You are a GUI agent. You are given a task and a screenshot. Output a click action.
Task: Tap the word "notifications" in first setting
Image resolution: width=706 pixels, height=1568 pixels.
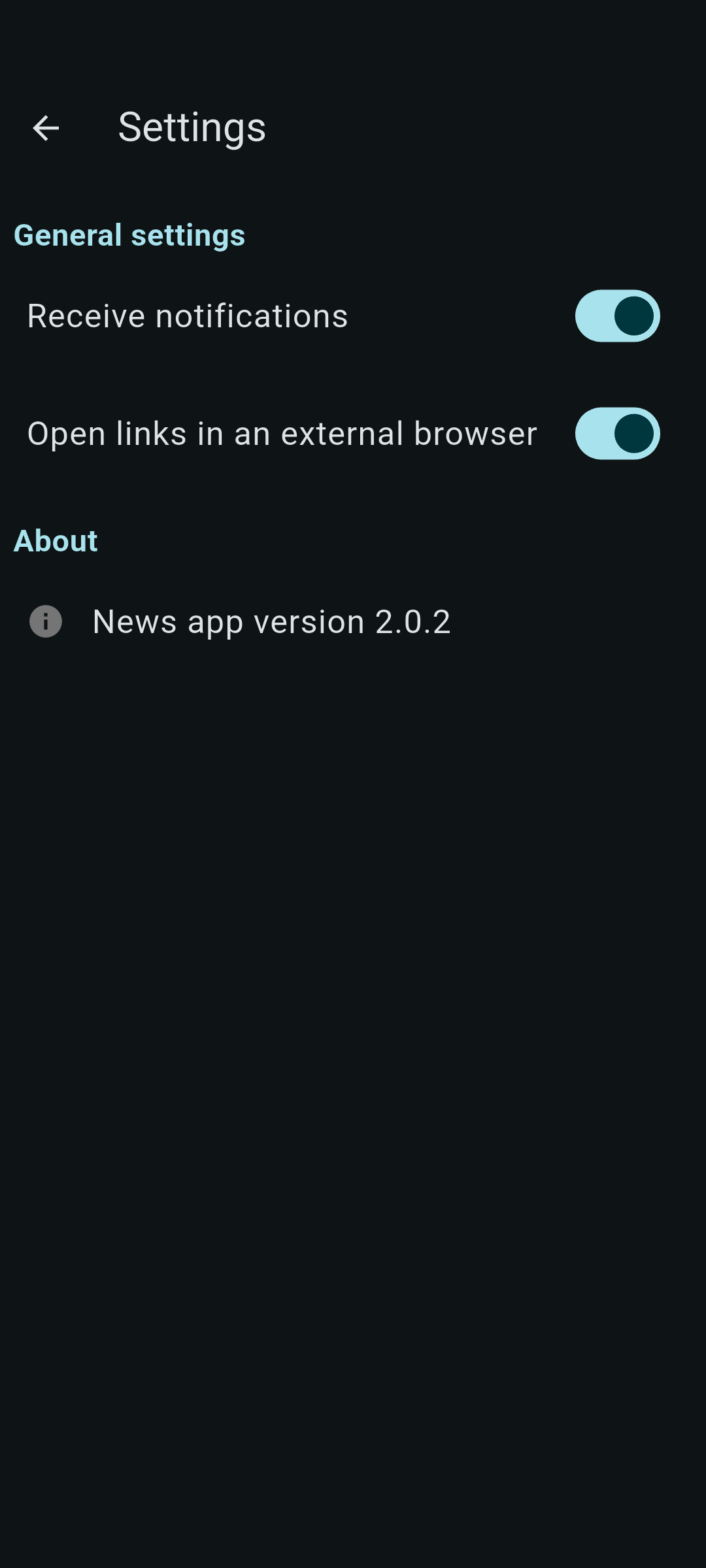[252, 316]
